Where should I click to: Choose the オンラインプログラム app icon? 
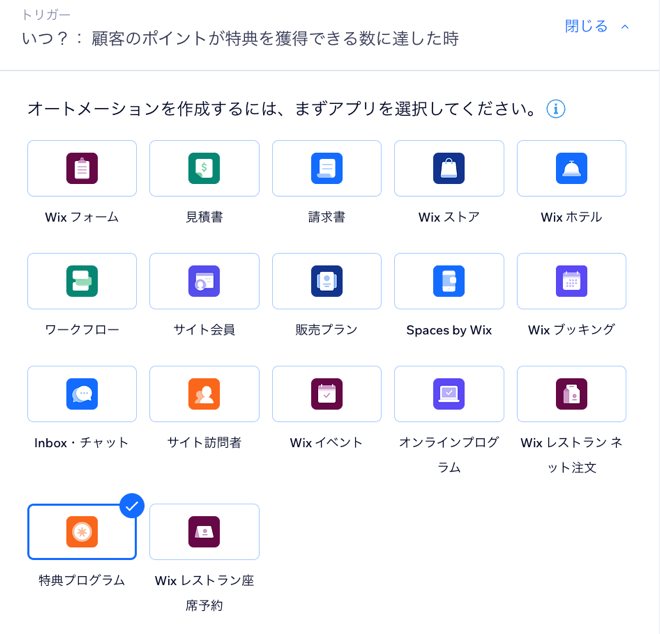(449, 394)
